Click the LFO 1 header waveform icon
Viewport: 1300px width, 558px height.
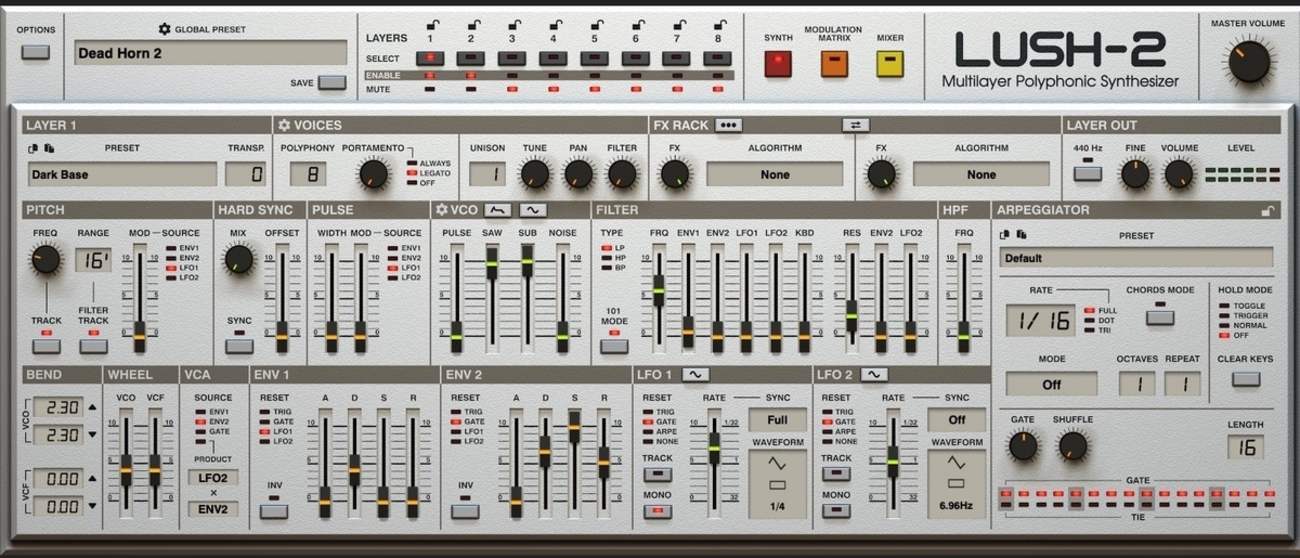(696, 374)
